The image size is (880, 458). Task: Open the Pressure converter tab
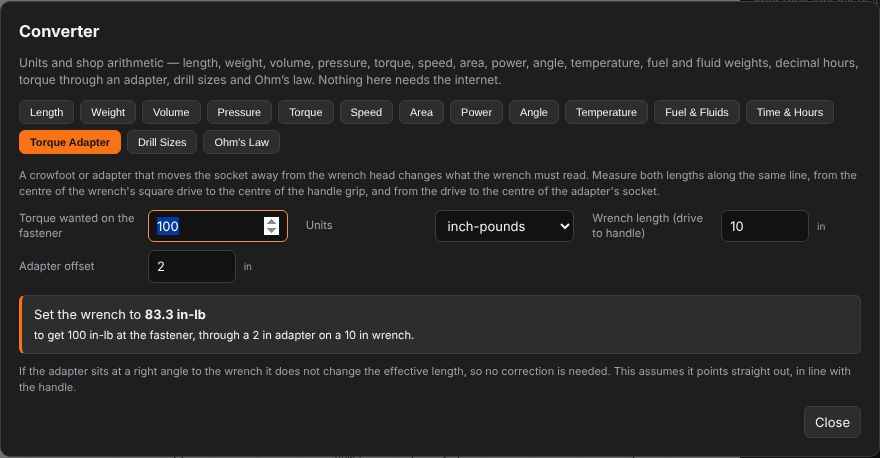tap(239, 112)
